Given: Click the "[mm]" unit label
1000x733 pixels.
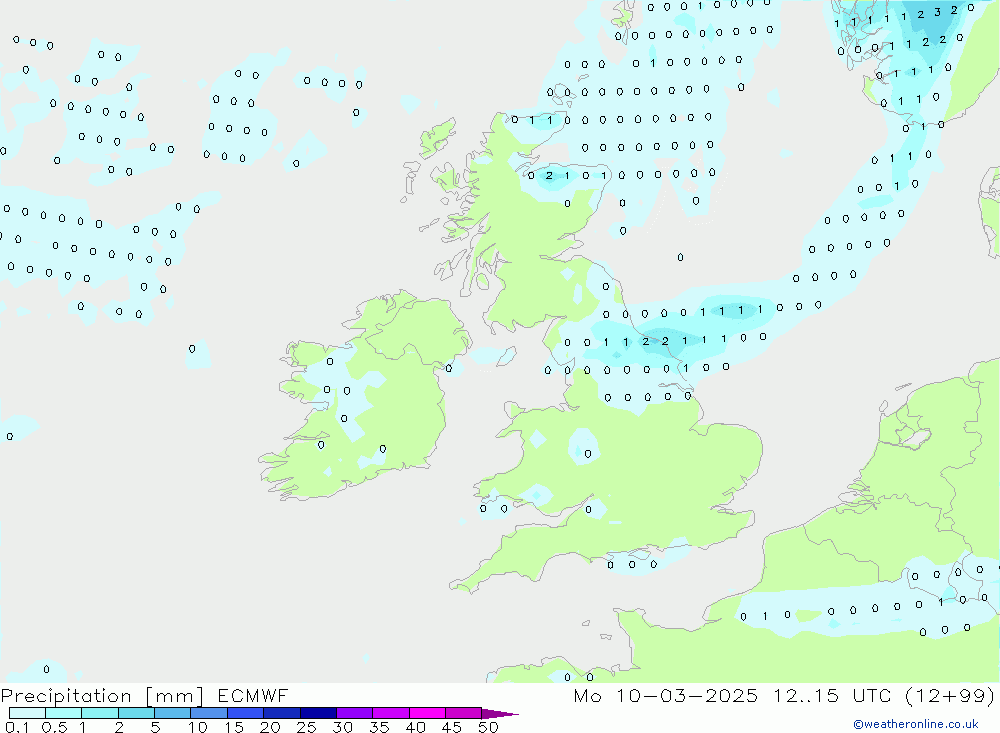Looking at the screenshot, I should coord(174,696).
